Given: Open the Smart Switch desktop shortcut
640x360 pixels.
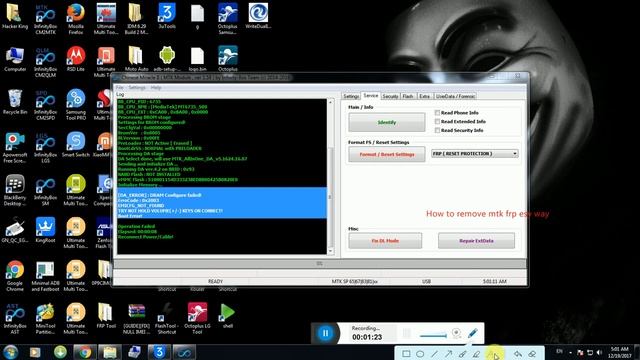Looking at the screenshot, I should coord(76,145).
